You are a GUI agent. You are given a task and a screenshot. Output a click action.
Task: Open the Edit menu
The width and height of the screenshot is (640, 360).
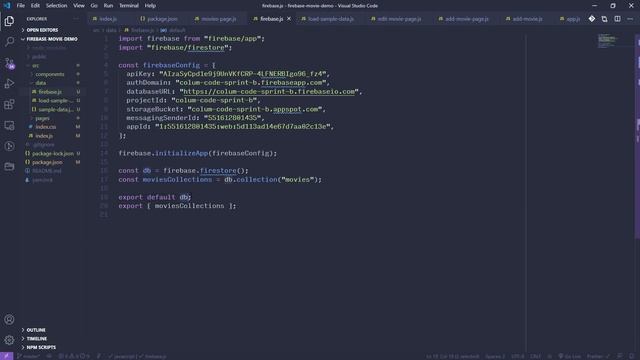click(35, 6)
